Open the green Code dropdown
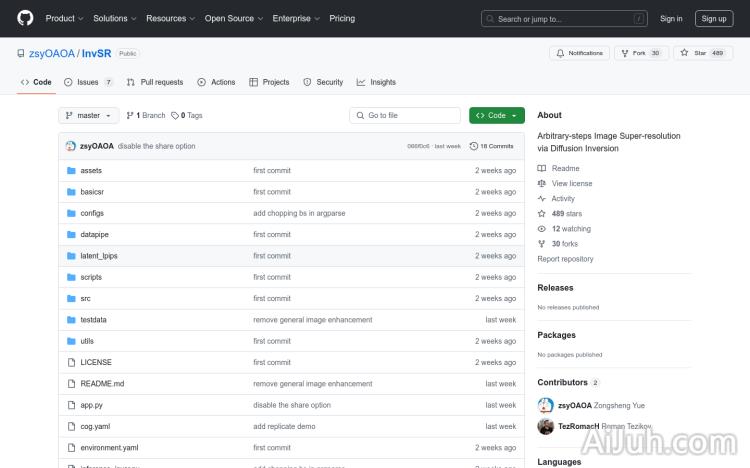The height and width of the screenshot is (468, 750). [496, 116]
